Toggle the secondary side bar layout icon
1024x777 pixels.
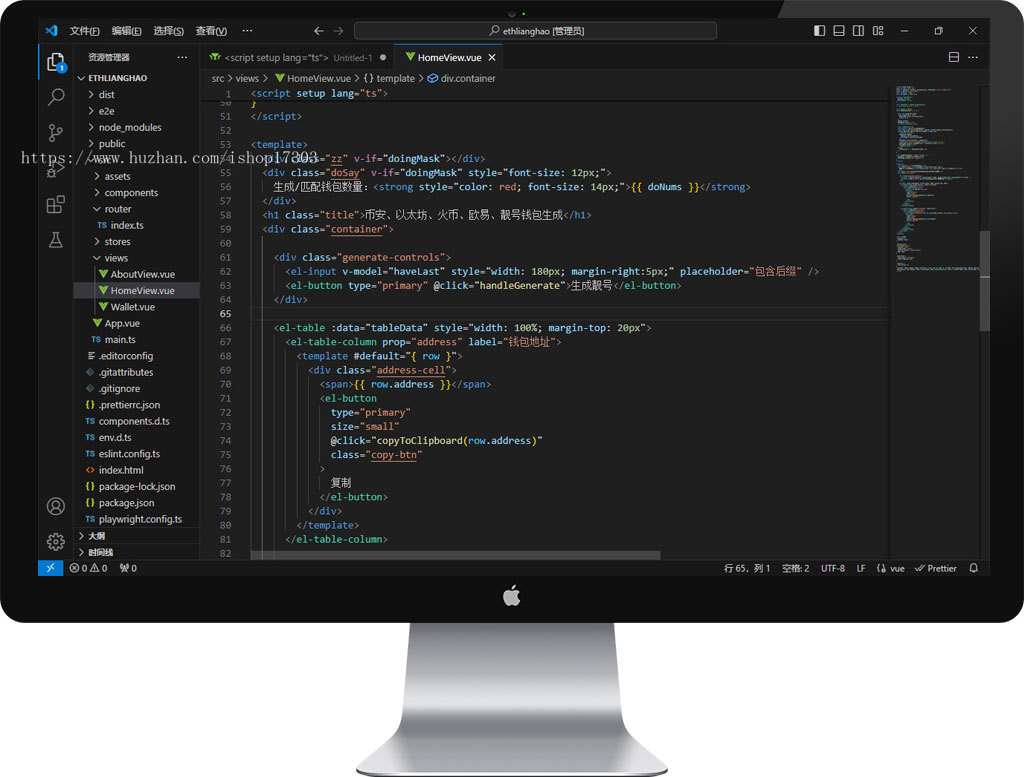(858, 31)
